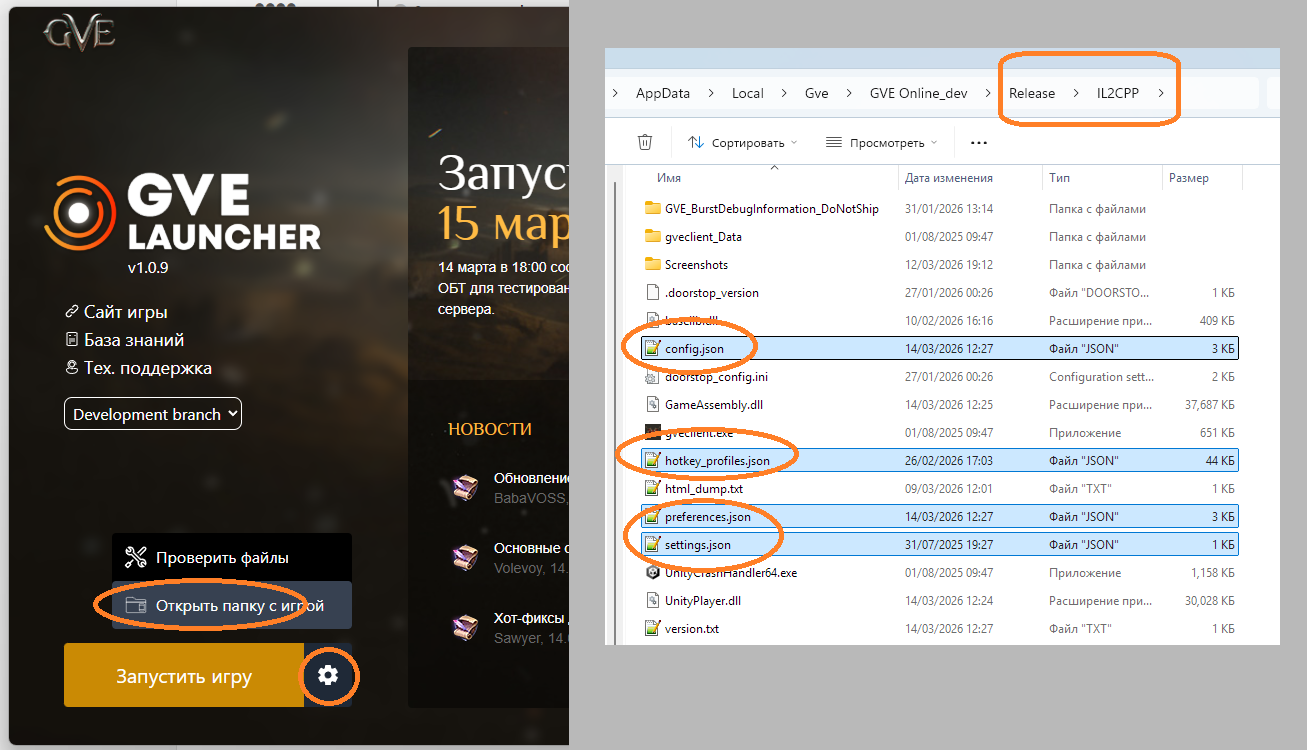This screenshot has height=750, width=1307.
Task: Click the file icon of hotkey_profiles.json
Action: click(x=653, y=461)
